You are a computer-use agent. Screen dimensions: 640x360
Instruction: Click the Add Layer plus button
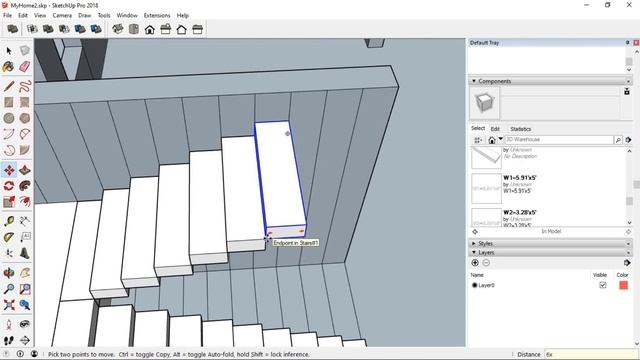click(x=475, y=263)
